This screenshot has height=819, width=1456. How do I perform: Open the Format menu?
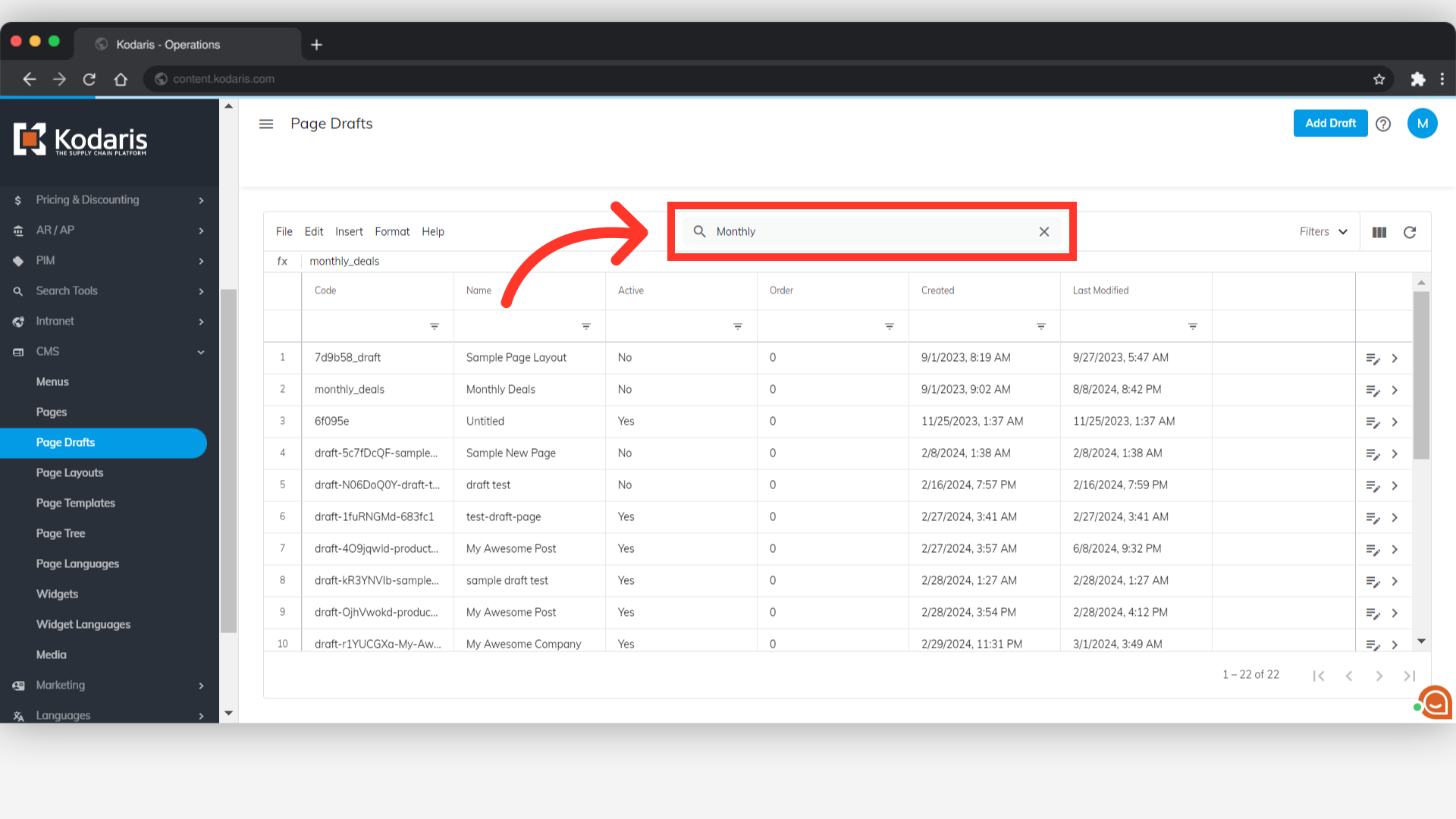point(392,231)
